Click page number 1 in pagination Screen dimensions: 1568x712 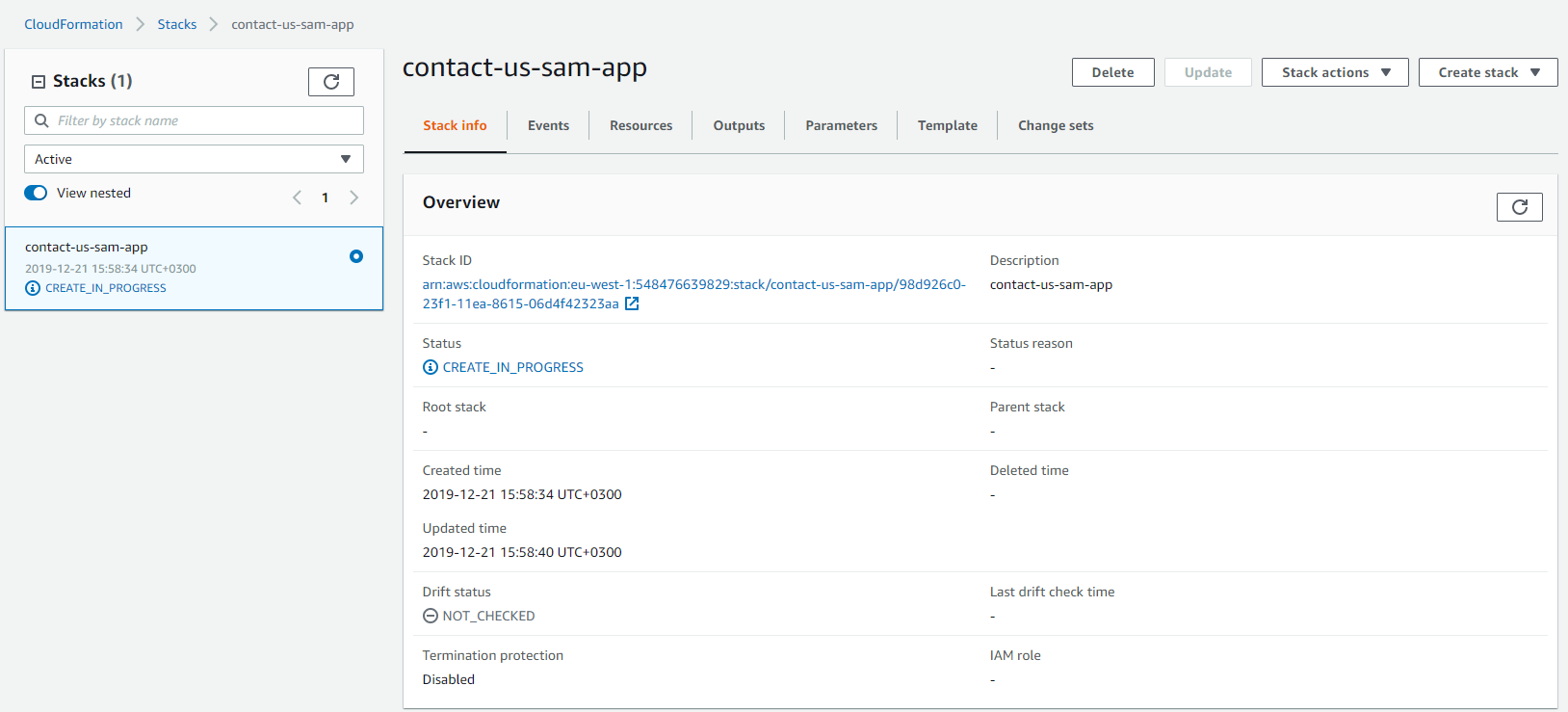click(325, 198)
